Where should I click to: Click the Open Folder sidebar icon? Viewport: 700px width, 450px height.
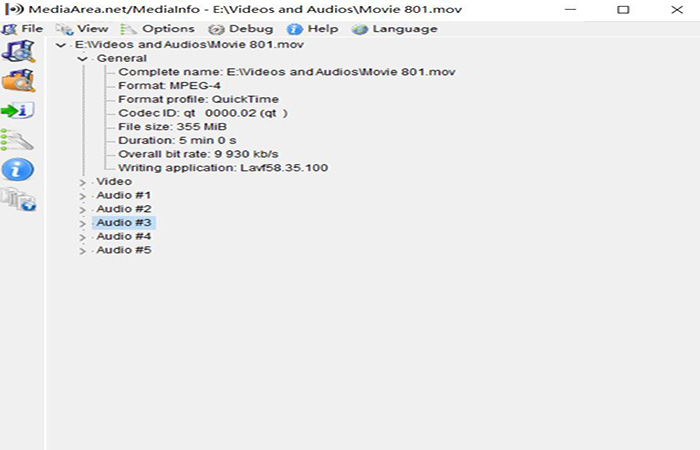point(18,81)
